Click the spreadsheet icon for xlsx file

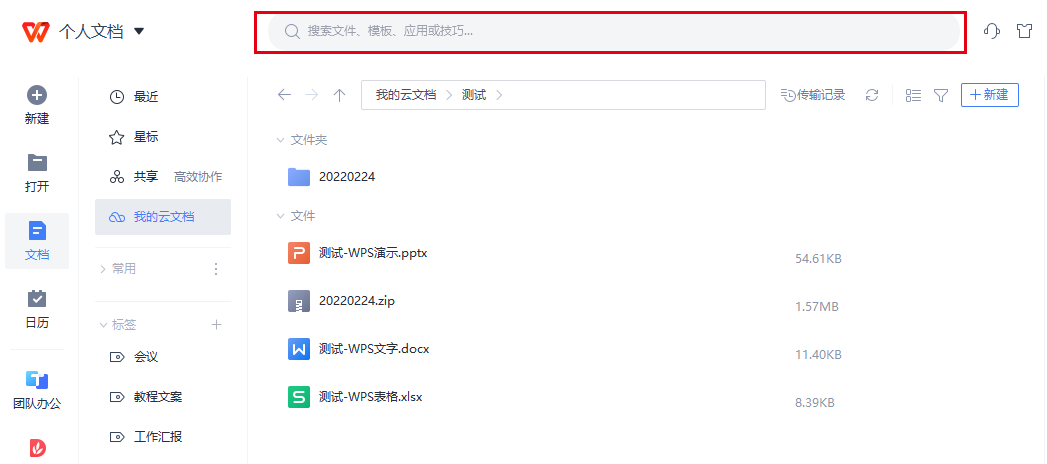coord(299,397)
